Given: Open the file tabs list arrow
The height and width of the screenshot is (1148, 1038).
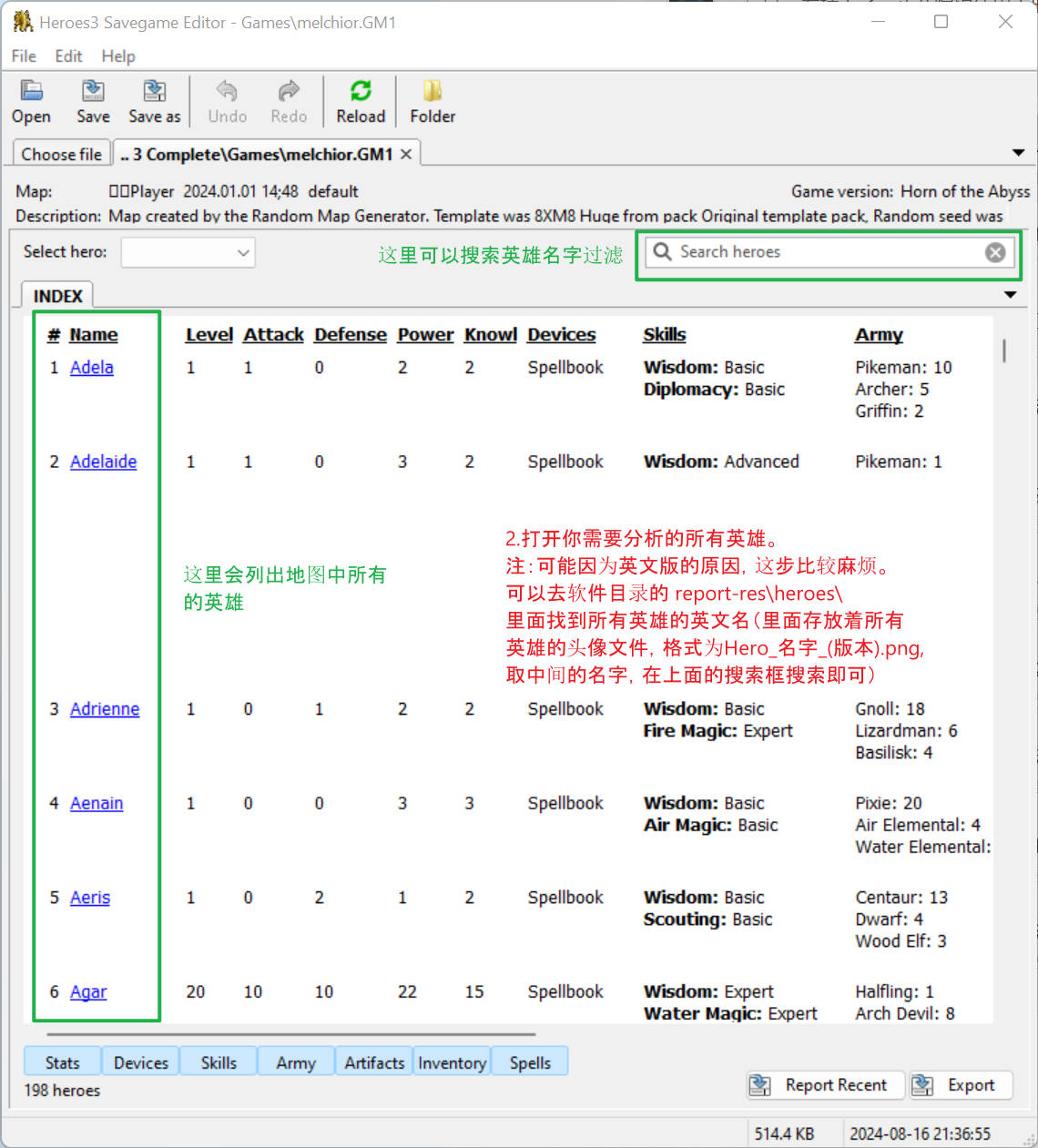Looking at the screenshot, I should [1018, 153].
